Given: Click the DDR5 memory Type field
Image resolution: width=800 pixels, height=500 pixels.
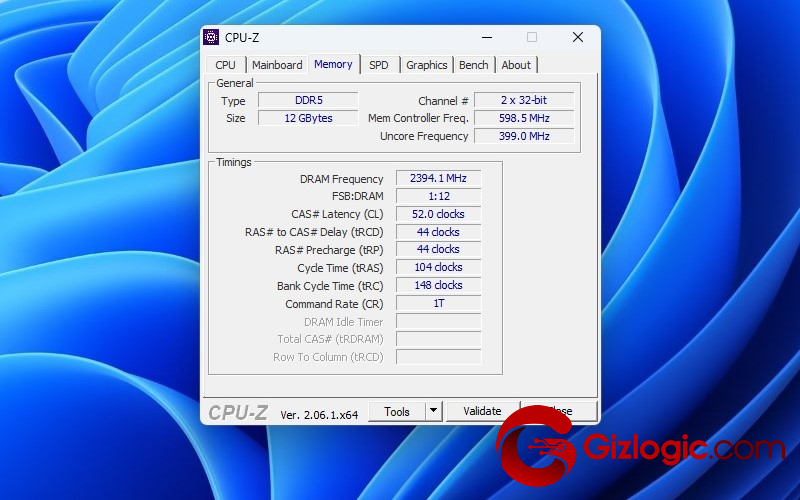Looking at the screenshot, I should (x=307, y=100).
